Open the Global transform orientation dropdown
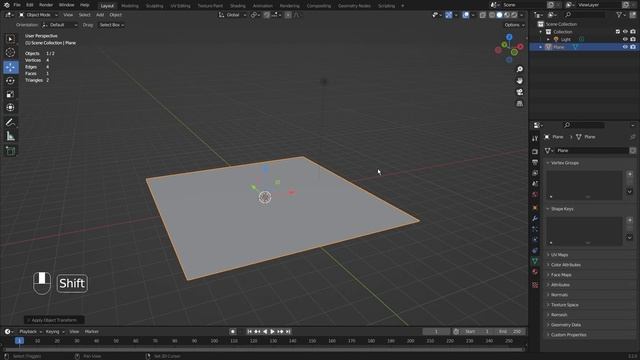Viewport: 640px width, 360px height. [x=232, y=15]
